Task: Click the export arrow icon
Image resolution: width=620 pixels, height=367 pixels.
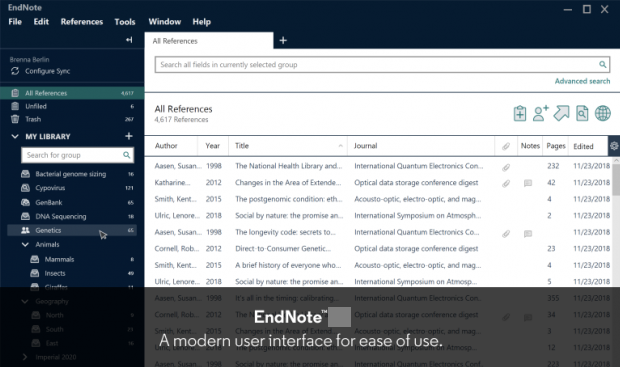Action: pos(561,113)
